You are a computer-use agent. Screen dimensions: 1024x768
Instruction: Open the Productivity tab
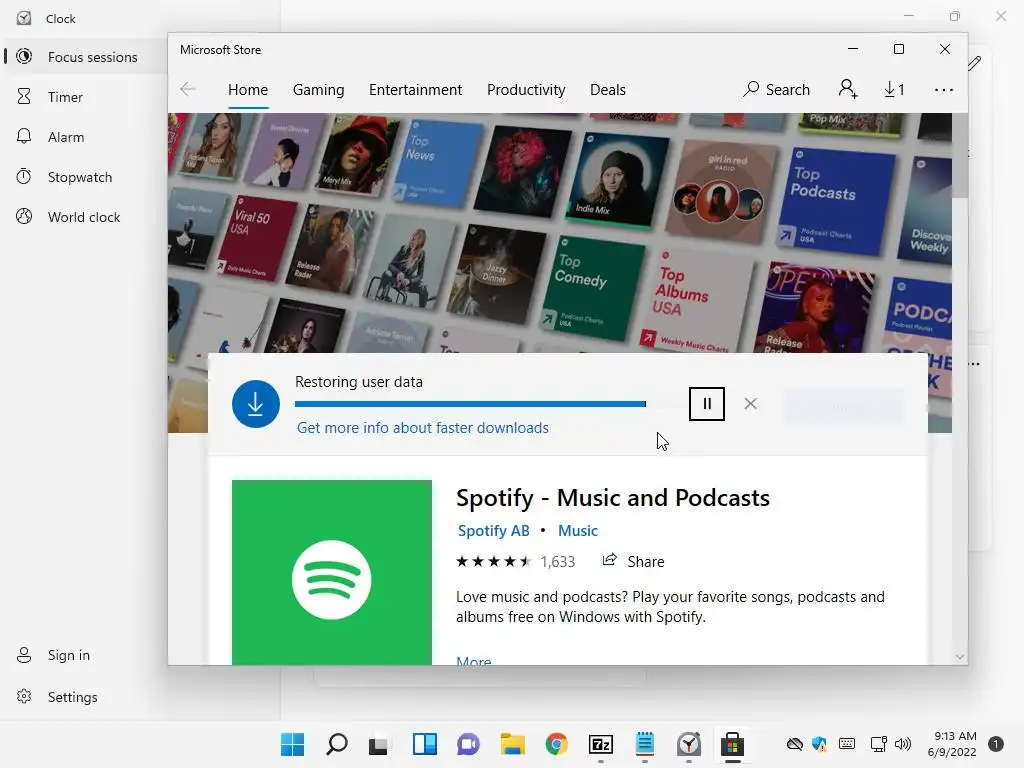pos(526,89)
